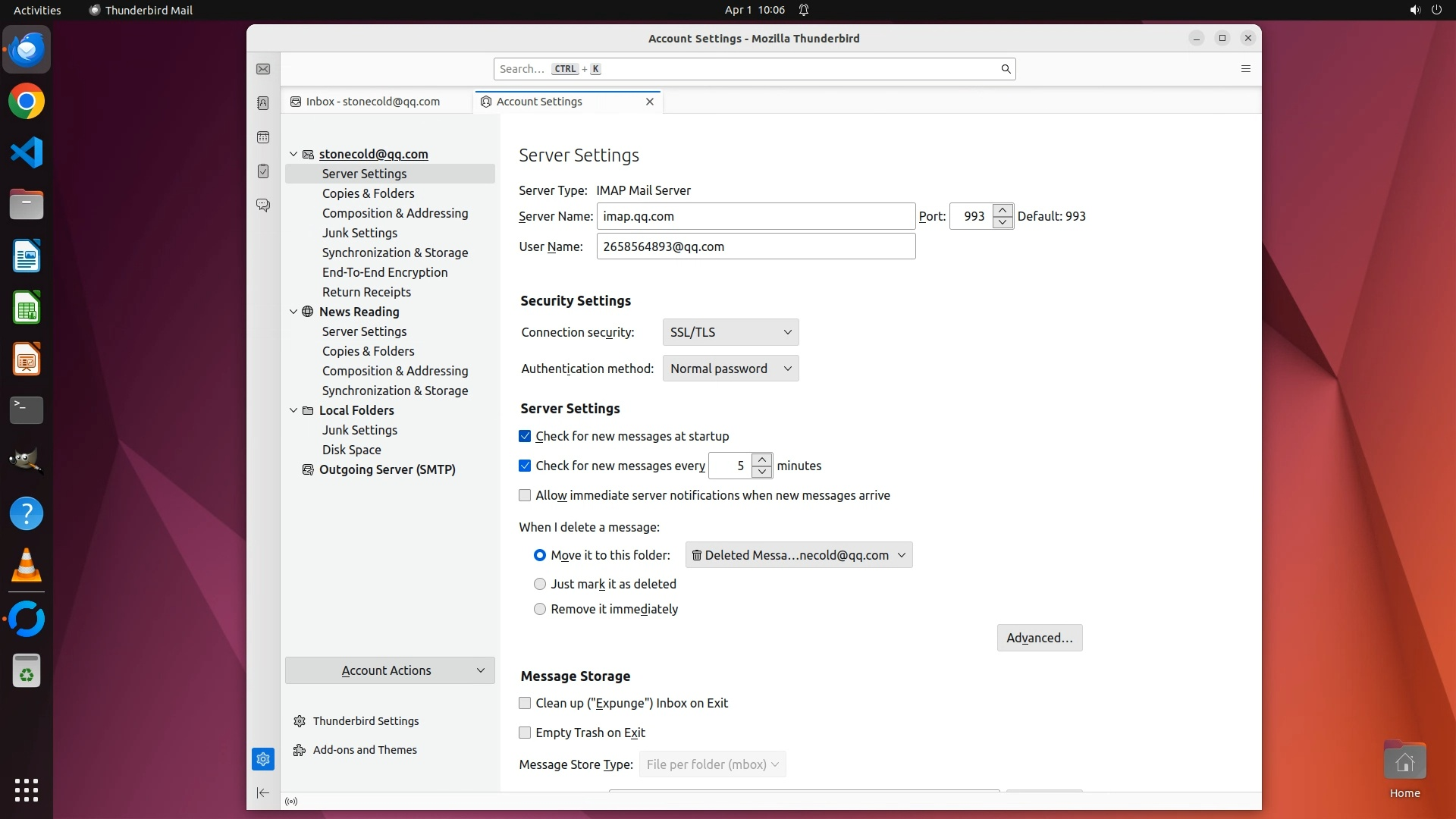Click the search magnifier icon

coord(1006,69)
